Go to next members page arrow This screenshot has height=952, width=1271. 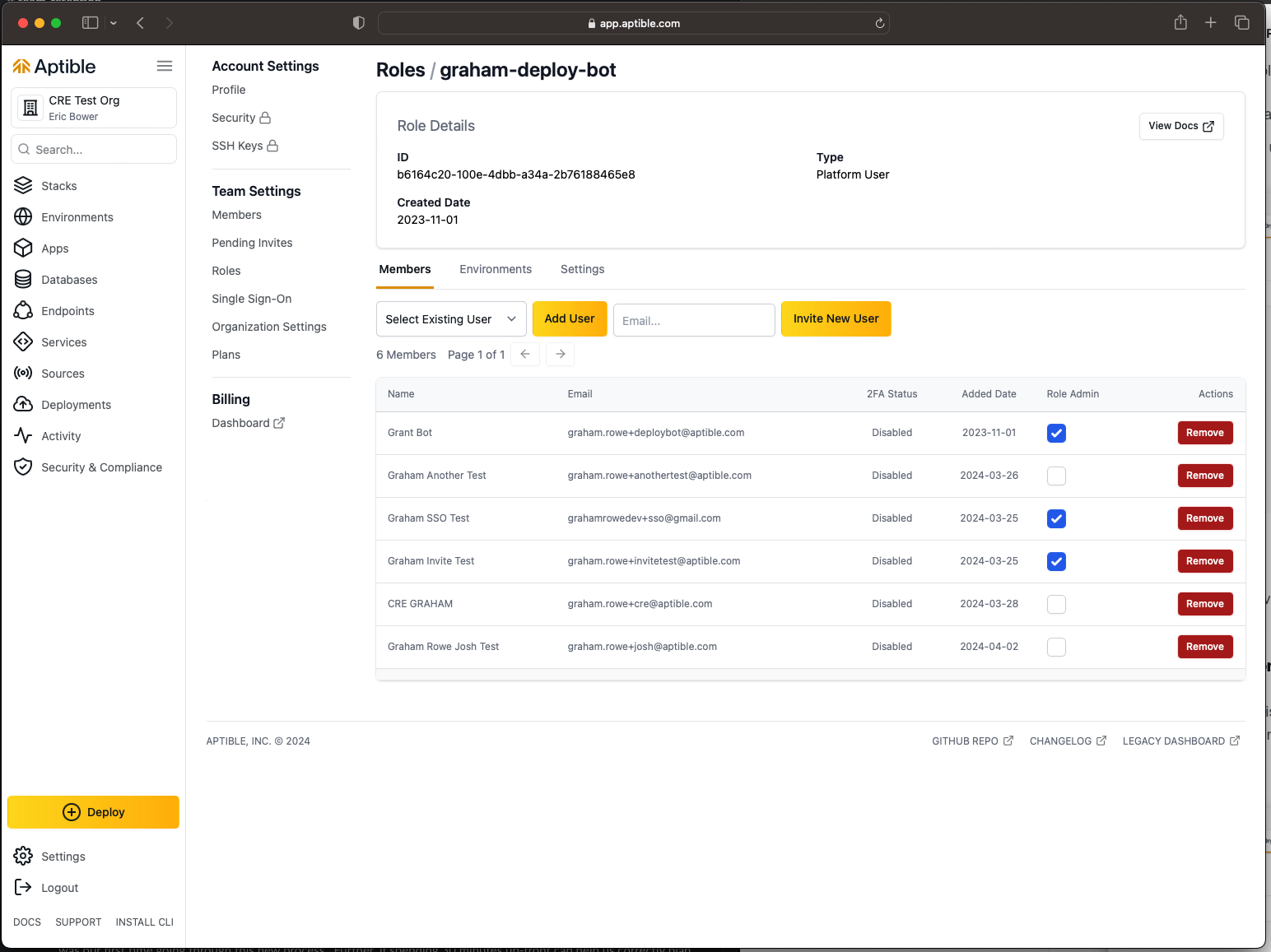pyautogui.click(x=561, y=354)
